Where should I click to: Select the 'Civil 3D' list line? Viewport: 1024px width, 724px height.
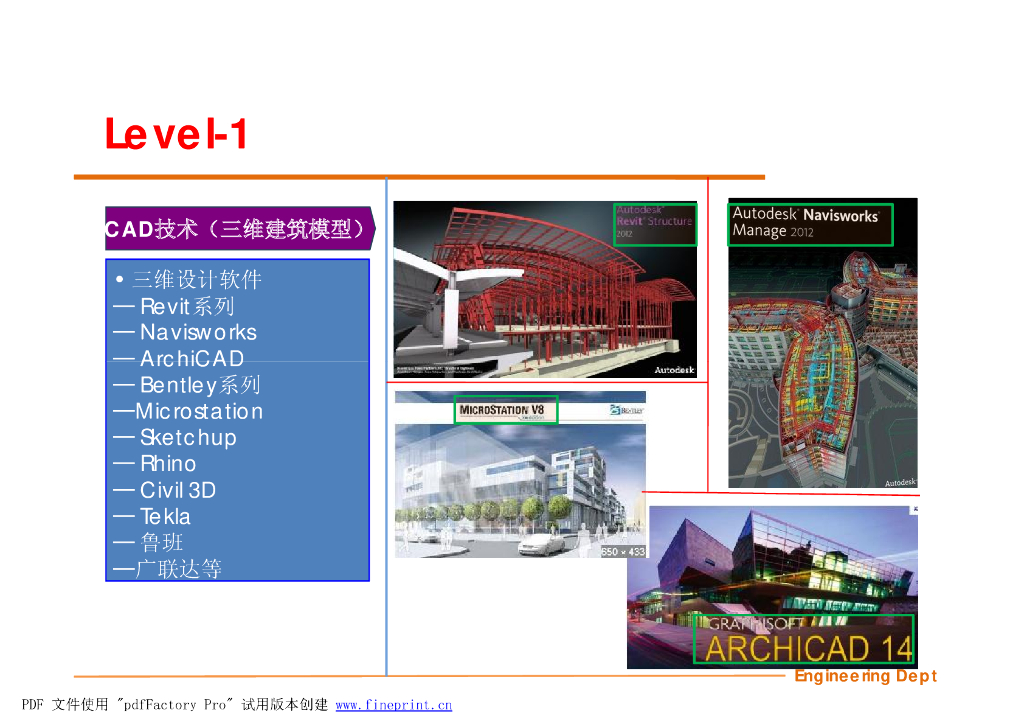[x=165, y=490]
